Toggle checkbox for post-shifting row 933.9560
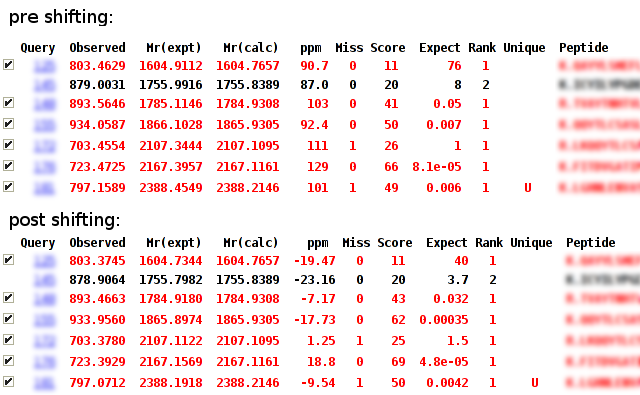The height and width of the screenshot is (395, 640). pos(9,319)
